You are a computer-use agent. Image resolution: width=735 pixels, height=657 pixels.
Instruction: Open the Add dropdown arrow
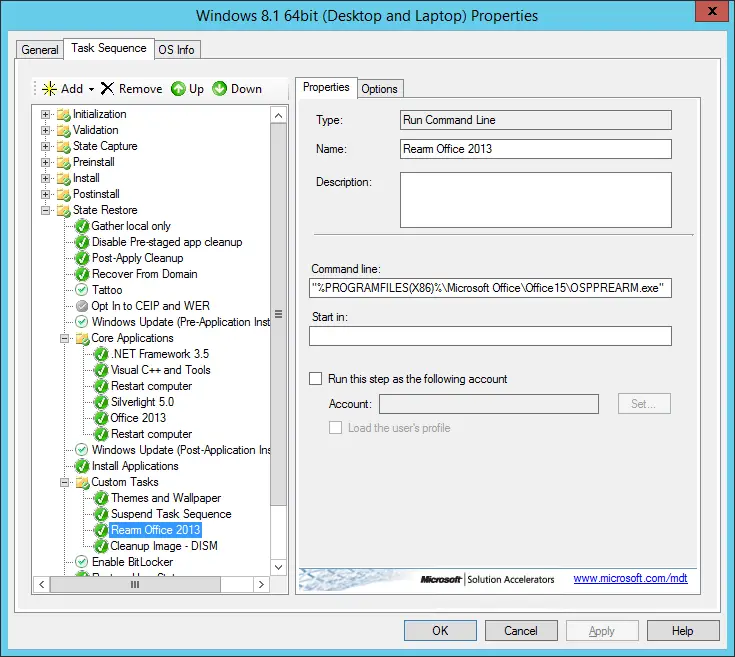[x=91, y=89]
